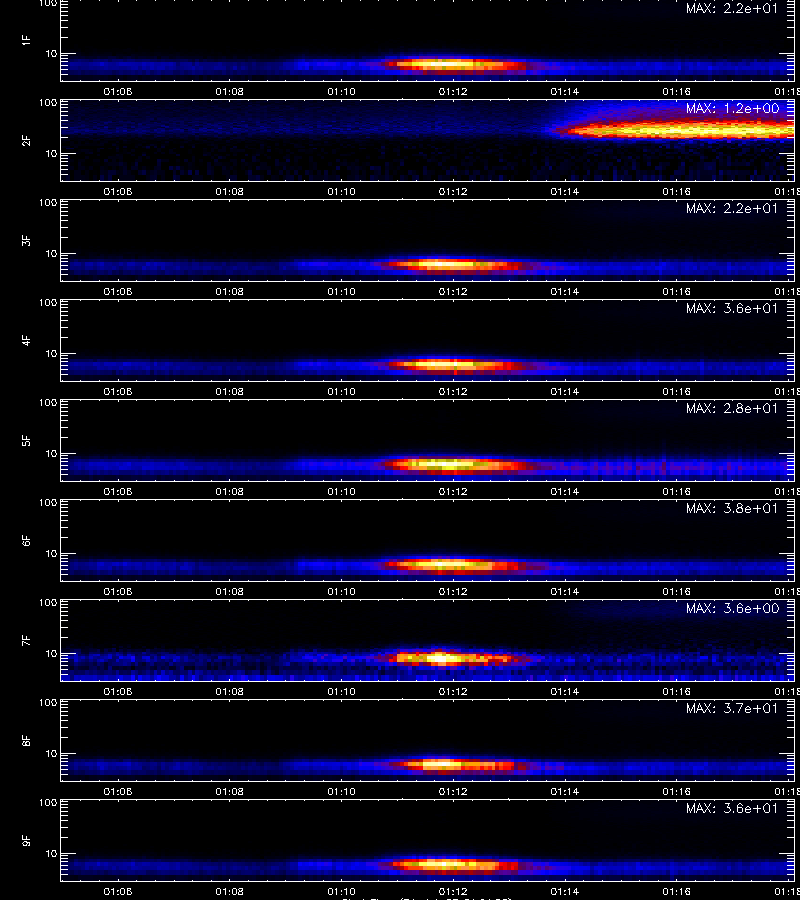Select the 4F panel's MAX: 3.6e+01 readout

click(x=732, y=308)
